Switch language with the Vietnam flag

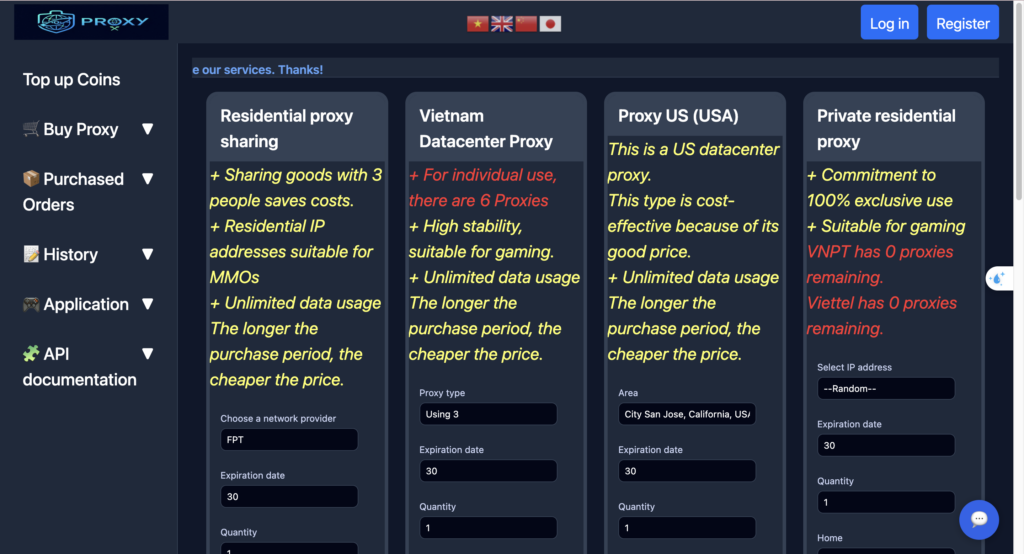click(477, 24)
